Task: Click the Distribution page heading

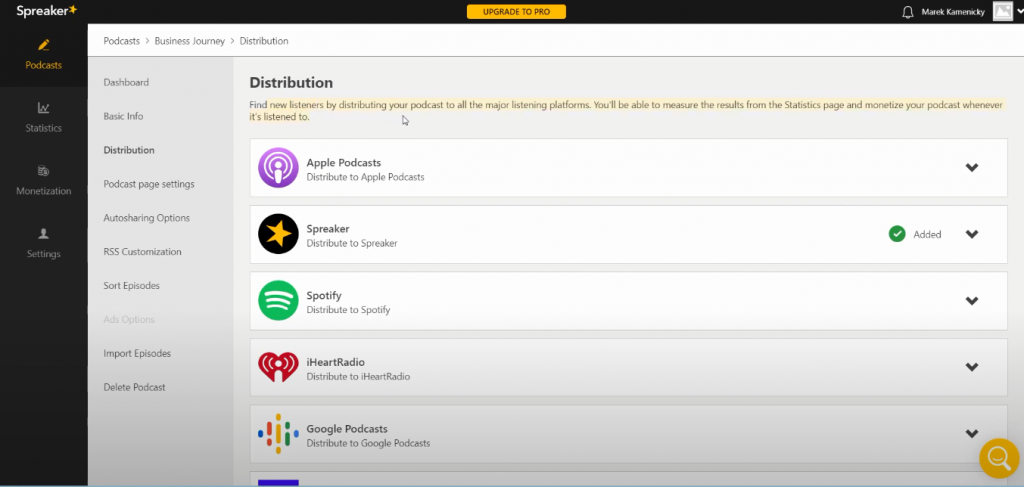Action: click(x=291, y=83)
